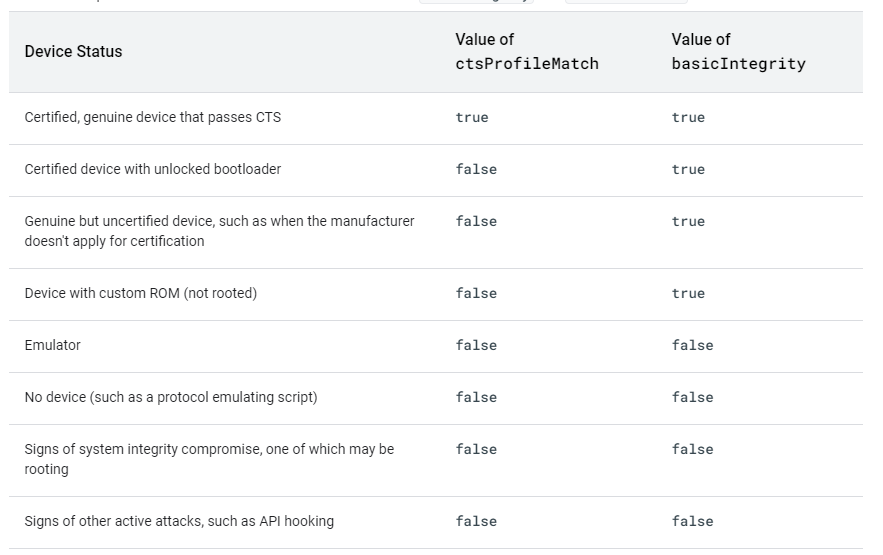
Task: Click the ctsProfileMatch column header
Action: click(x=526, y=52)
